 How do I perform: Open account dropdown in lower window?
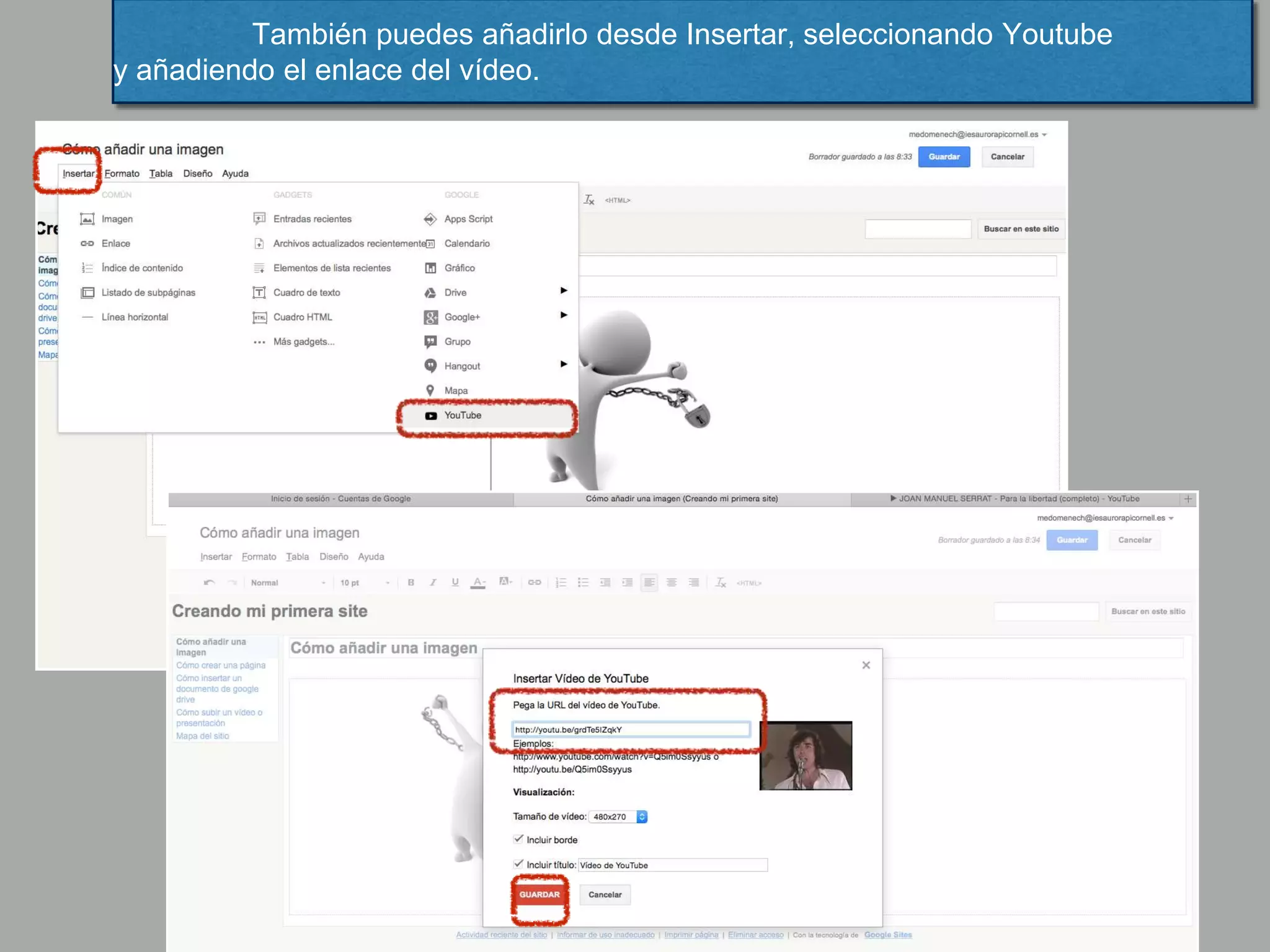(1106, 518)
